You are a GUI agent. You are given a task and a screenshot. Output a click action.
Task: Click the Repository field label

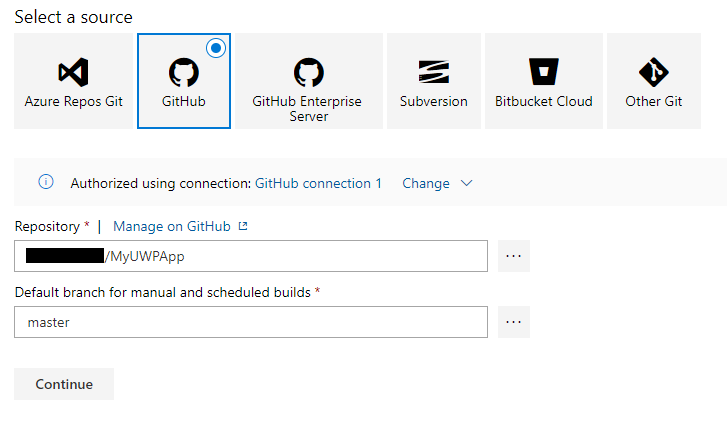click(47, 226)
